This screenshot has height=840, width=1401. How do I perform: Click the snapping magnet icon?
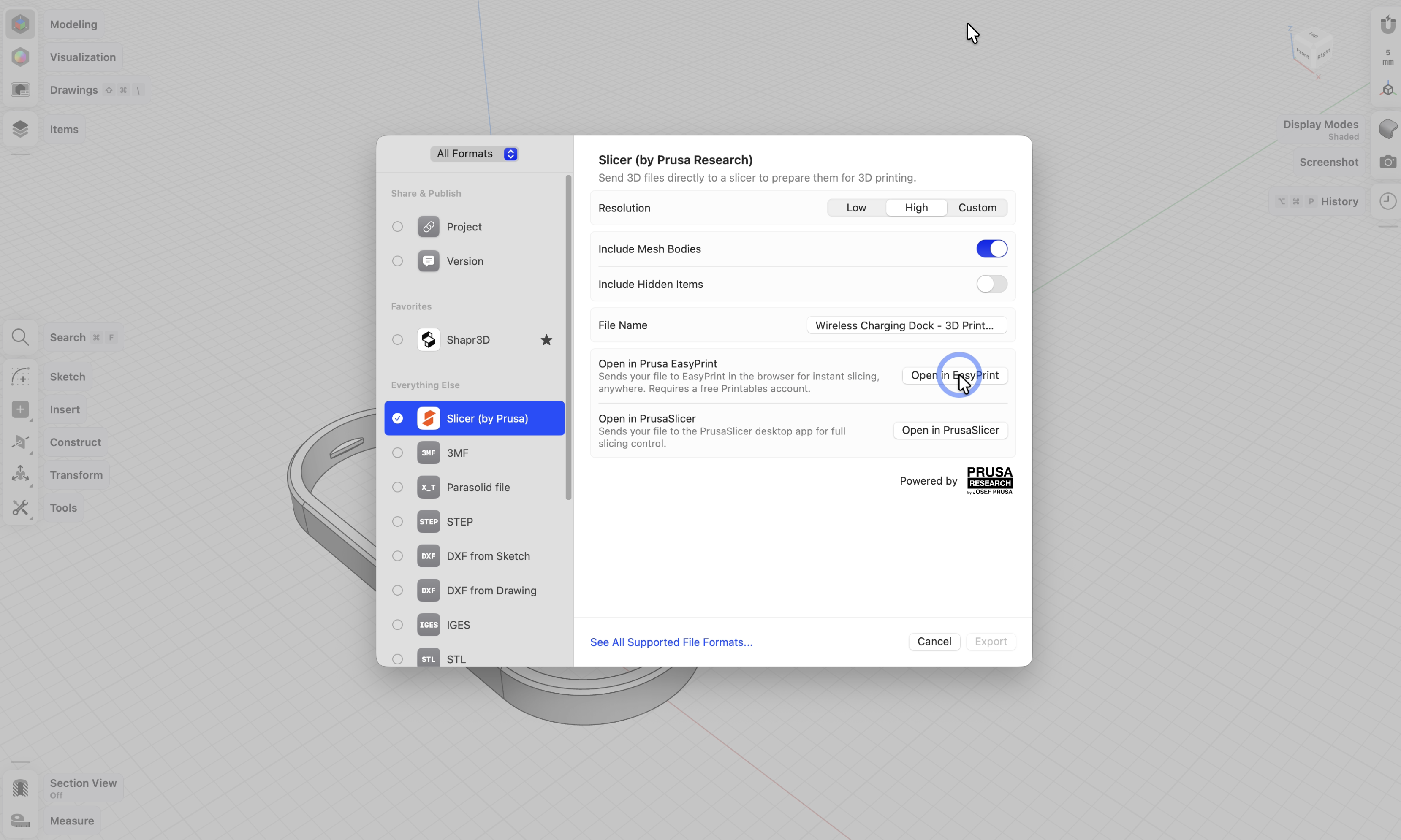[1388, 24]
